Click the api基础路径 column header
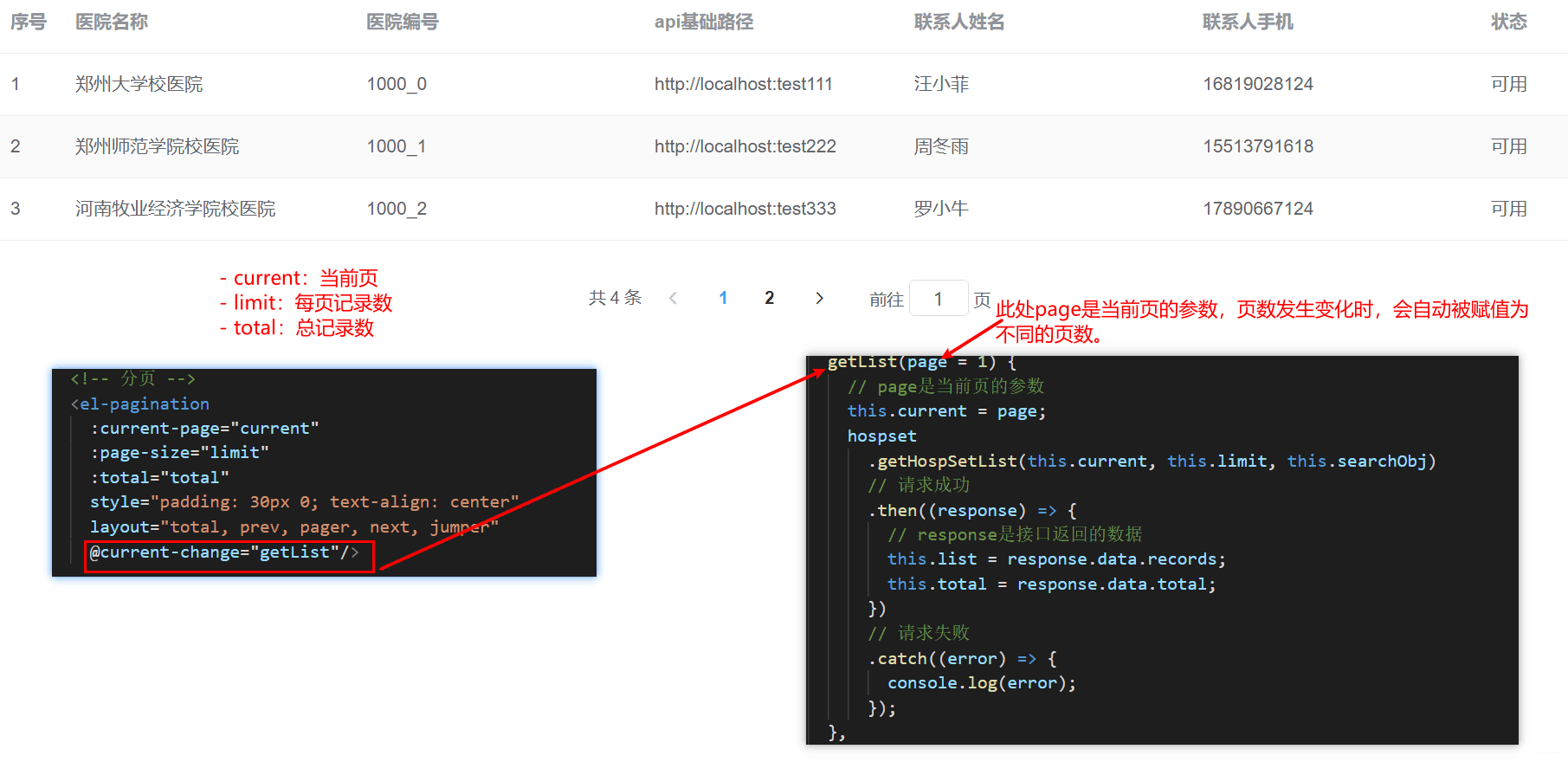 (x=704, y=22)
